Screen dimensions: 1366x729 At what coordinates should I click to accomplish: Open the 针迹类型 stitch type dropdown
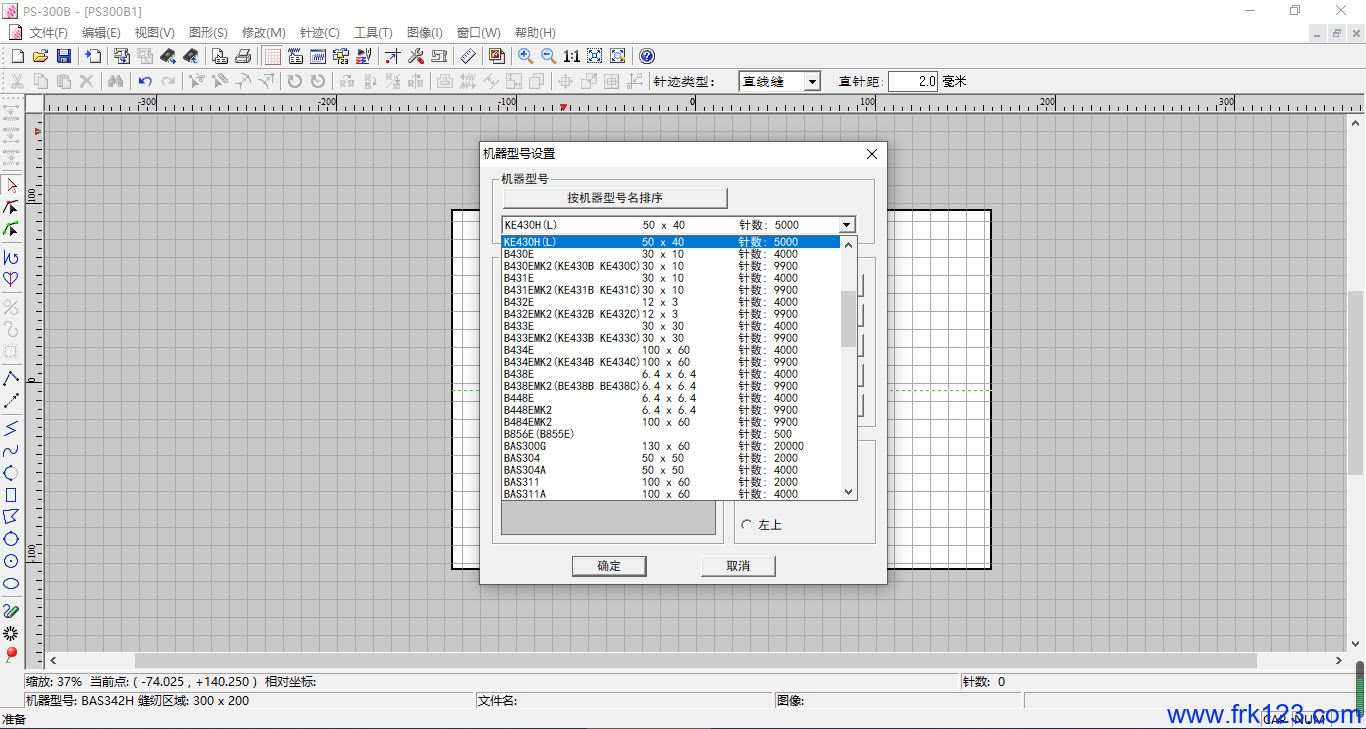(811, 82)
